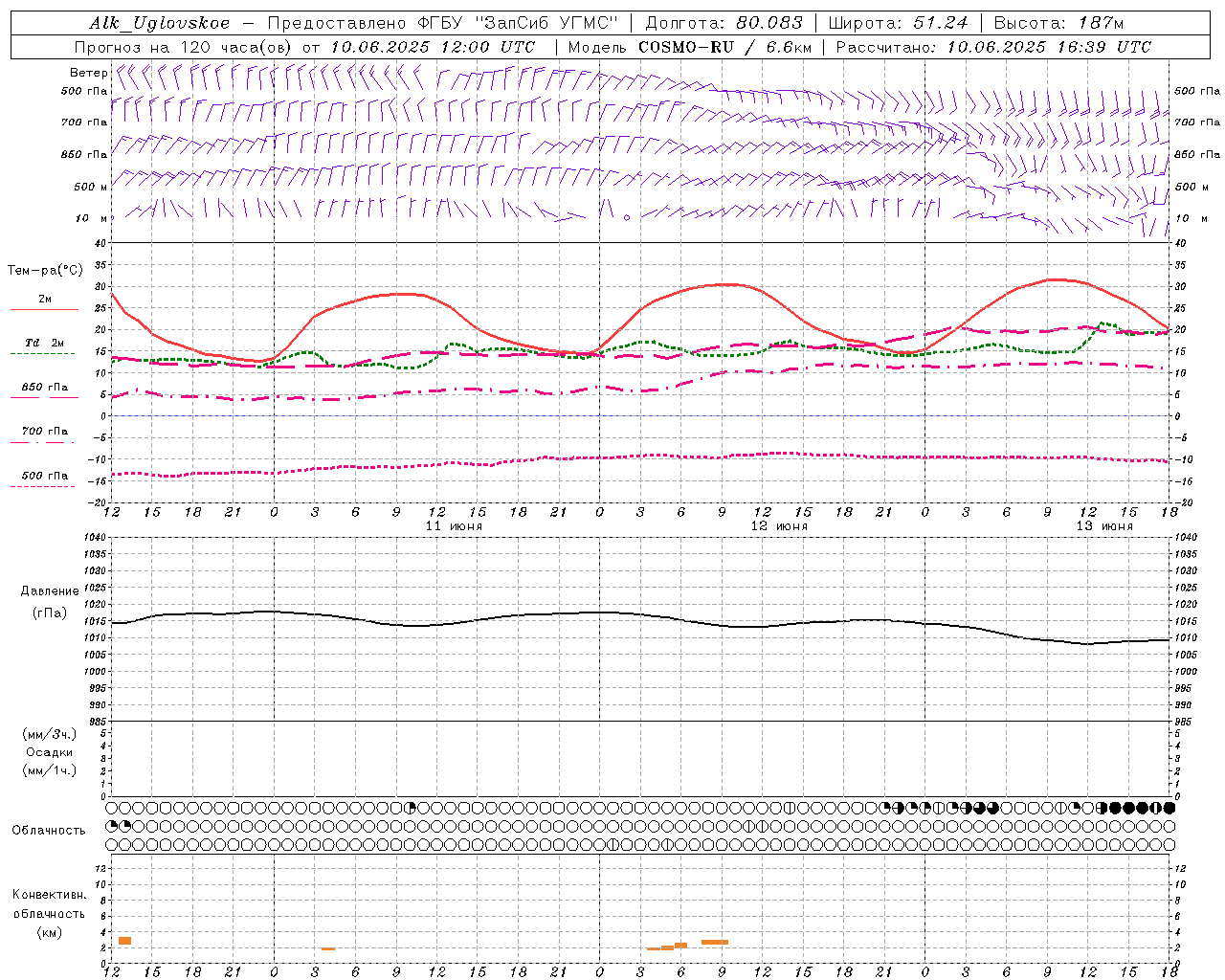The width and height of the screenshot is (1225, 980).
Task: Click the dash-dot legend line under 700 гПа
Action: 43,442
